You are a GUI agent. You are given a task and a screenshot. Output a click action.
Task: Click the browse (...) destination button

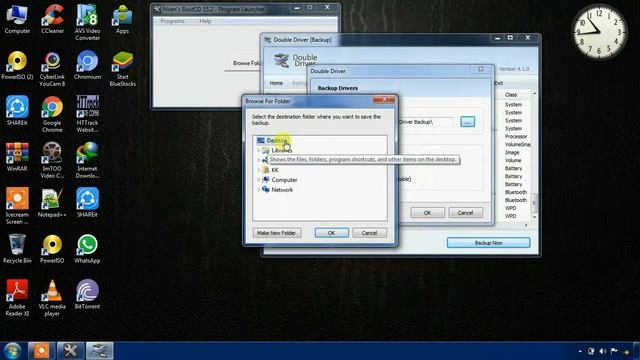(x=467, y=122)
